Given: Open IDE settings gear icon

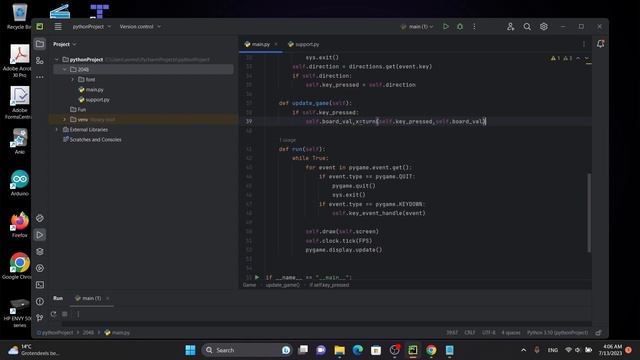Looking at the screenshot, I should tap(544, 27).
